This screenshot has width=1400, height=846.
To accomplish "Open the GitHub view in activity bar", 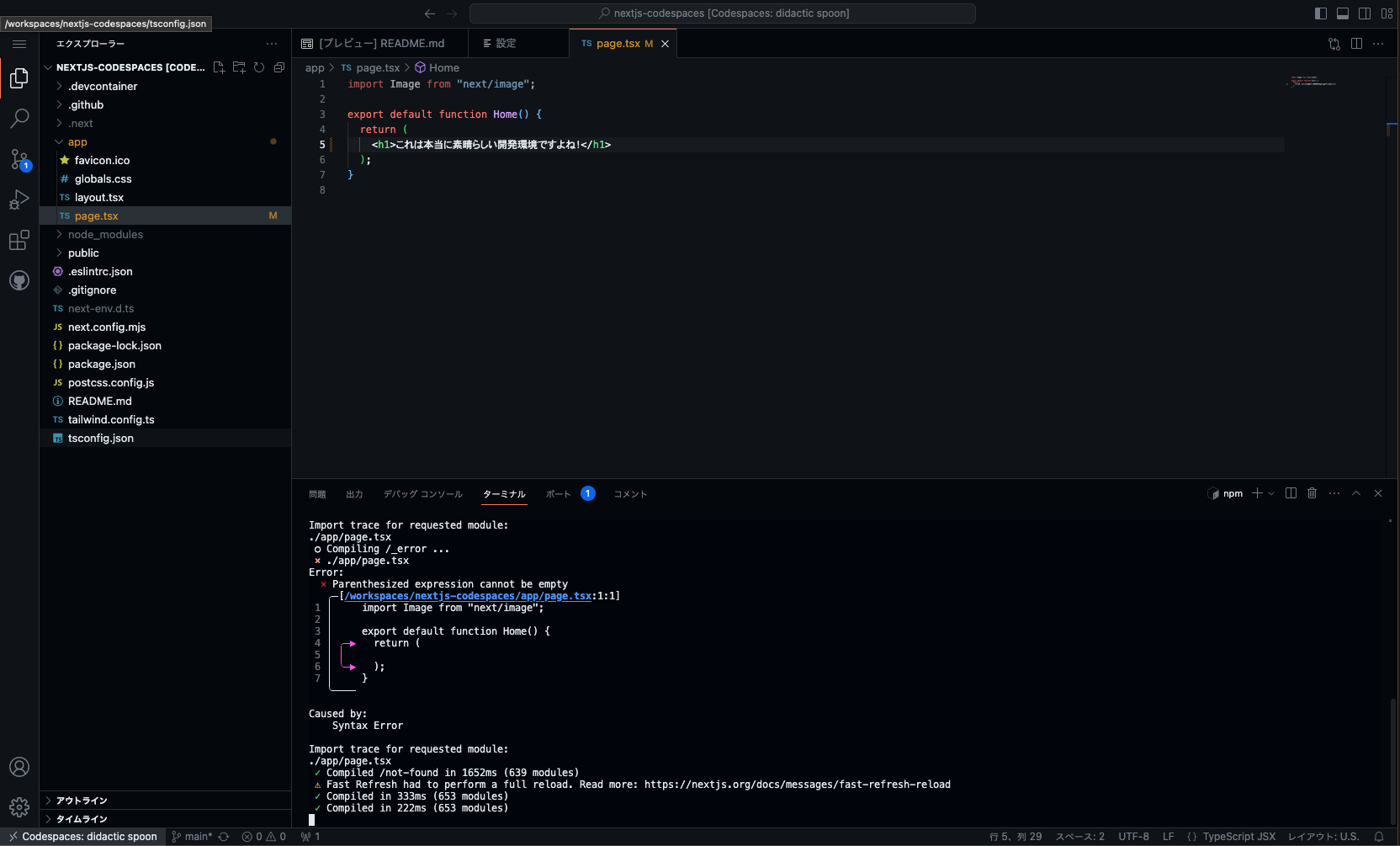I will 19,280.
